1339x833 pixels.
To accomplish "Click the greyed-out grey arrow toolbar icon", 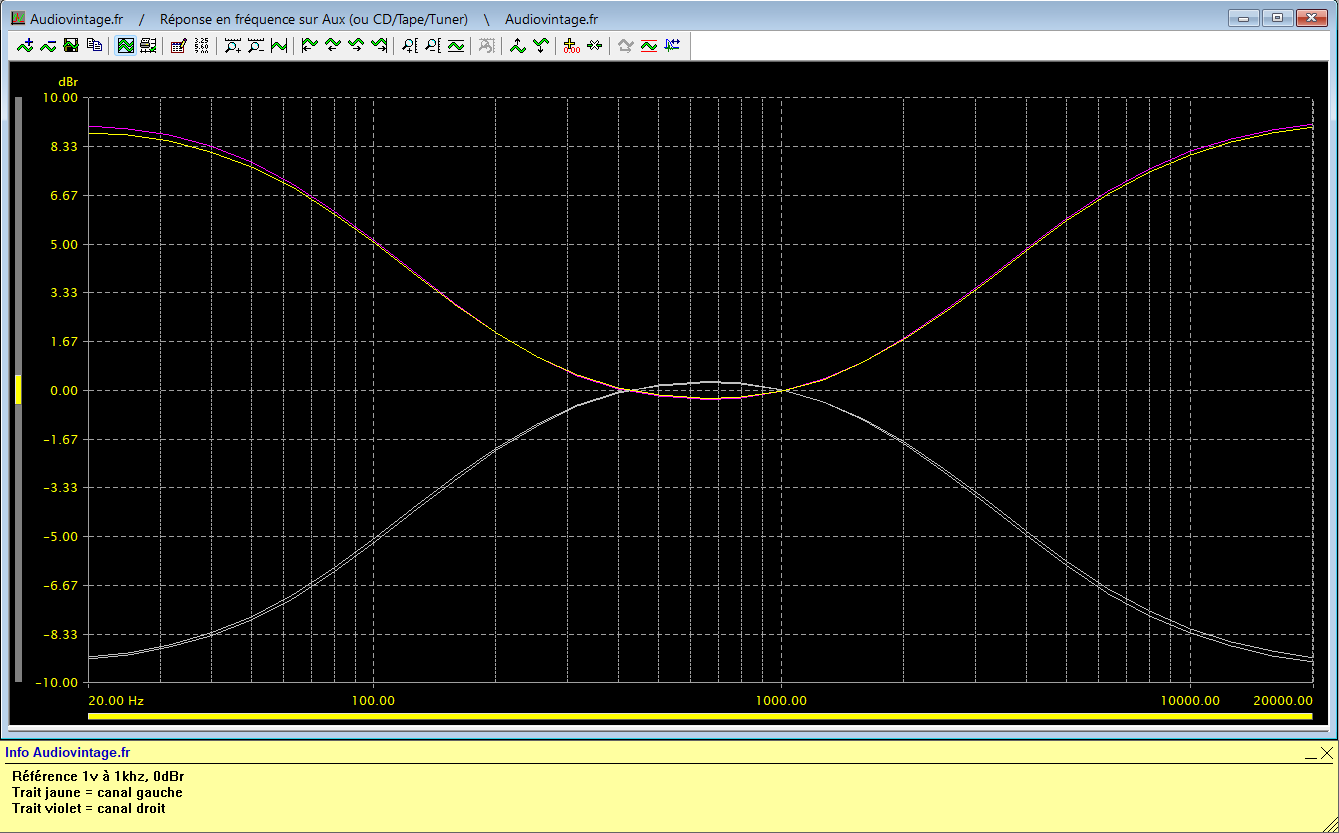I will coord(625,45).
